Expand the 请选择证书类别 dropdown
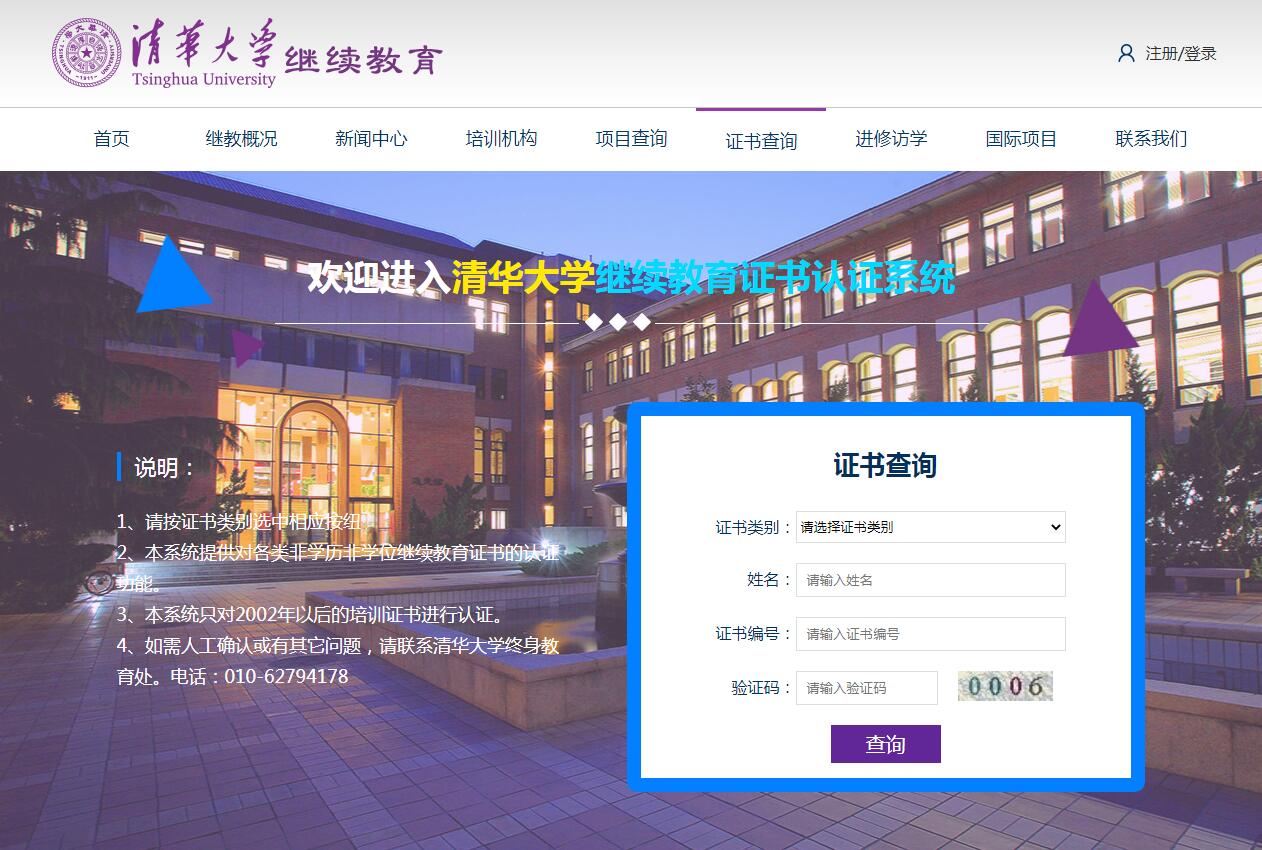Screen dimensions: 1262x850 click(x=931, y=527)
